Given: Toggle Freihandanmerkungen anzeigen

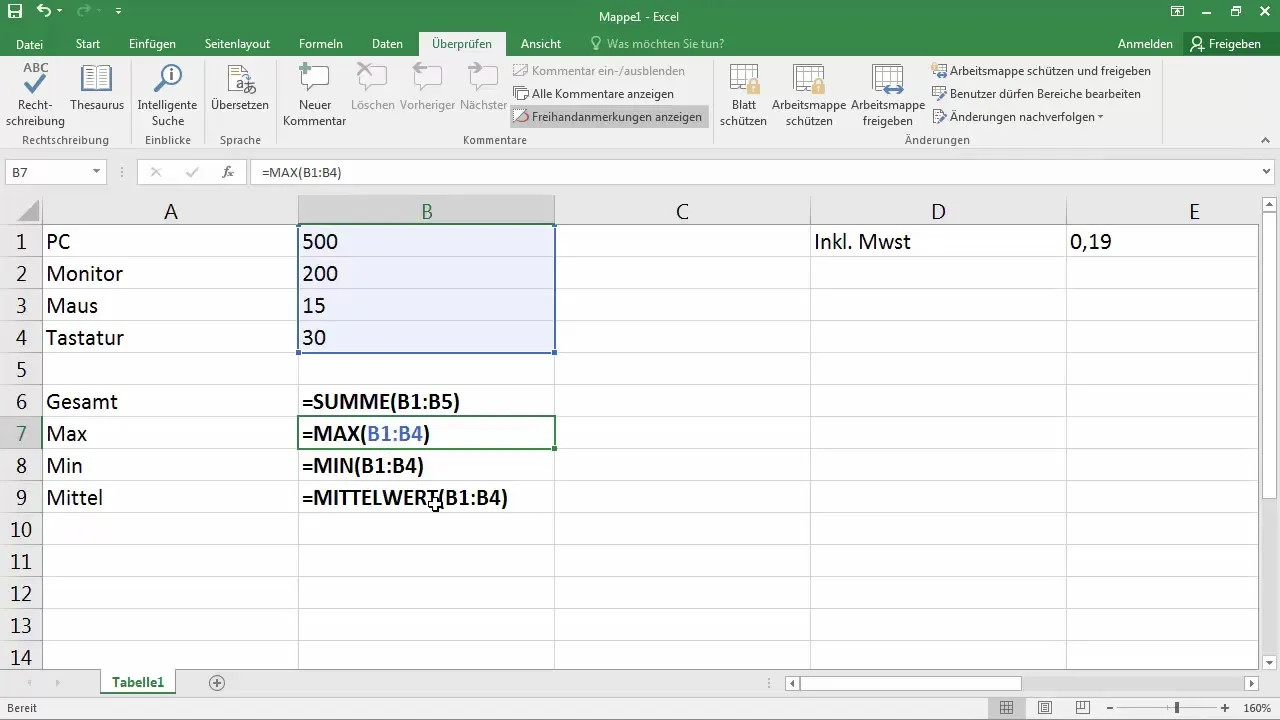Looking at the screenshot, I should point(608,117).
